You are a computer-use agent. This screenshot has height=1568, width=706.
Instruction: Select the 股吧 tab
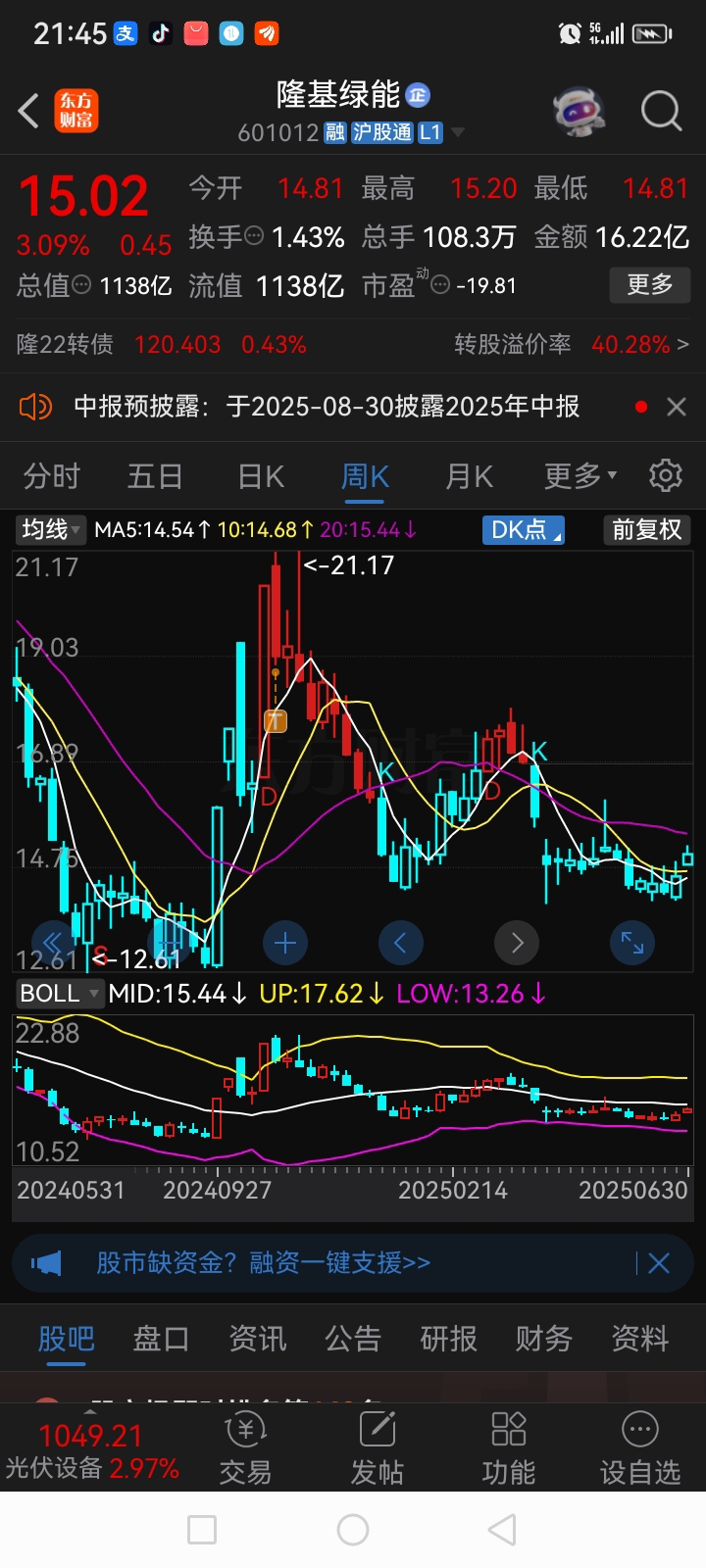pyautogui.click(x=66, y=1339)
